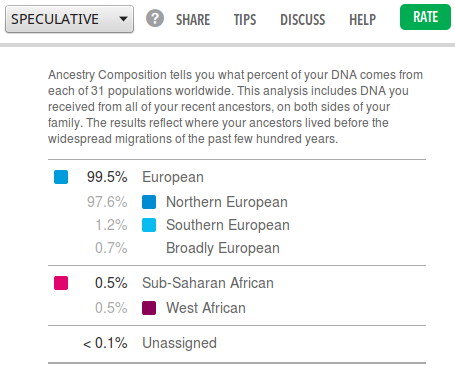Click the West African maroon swatch
This screenshot has height=369, width=455.
point(149,308)
